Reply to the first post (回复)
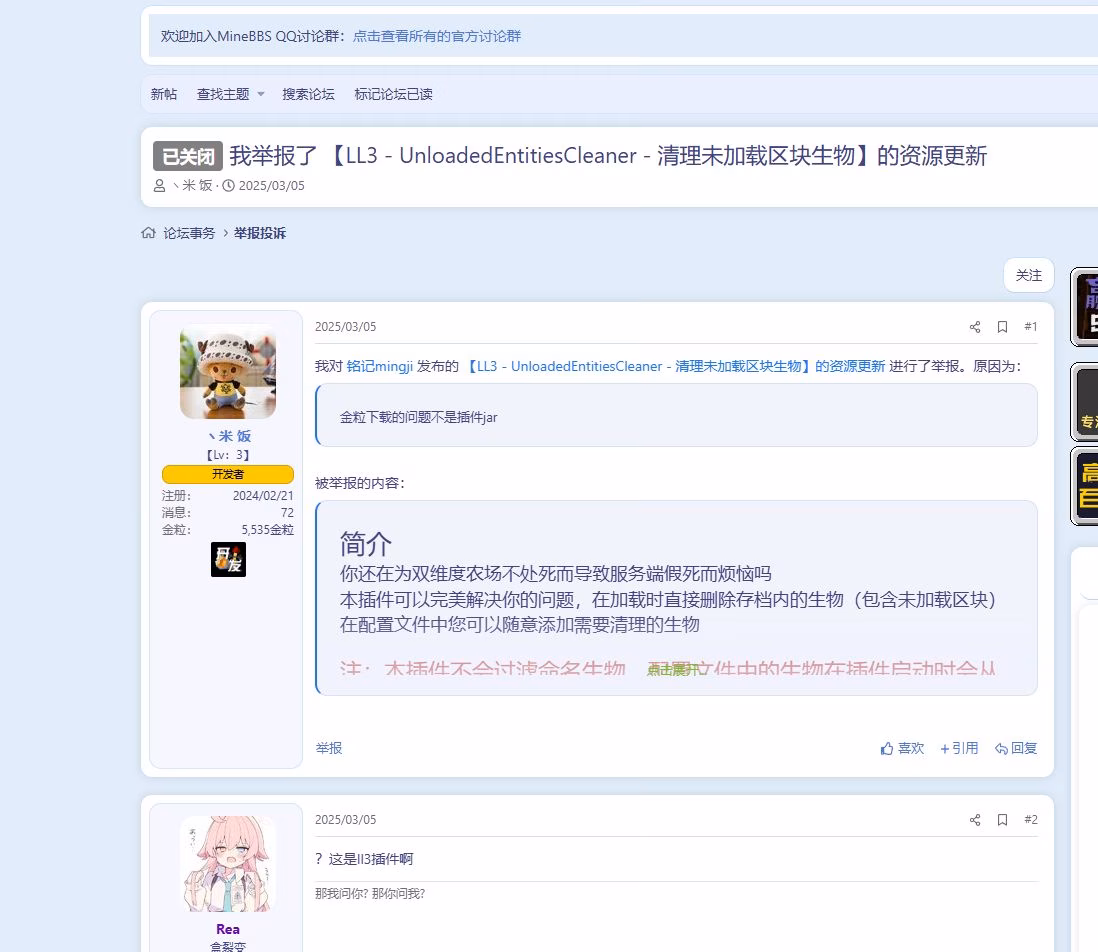This screenshot has height=952, width=1098. [1016, 748]
